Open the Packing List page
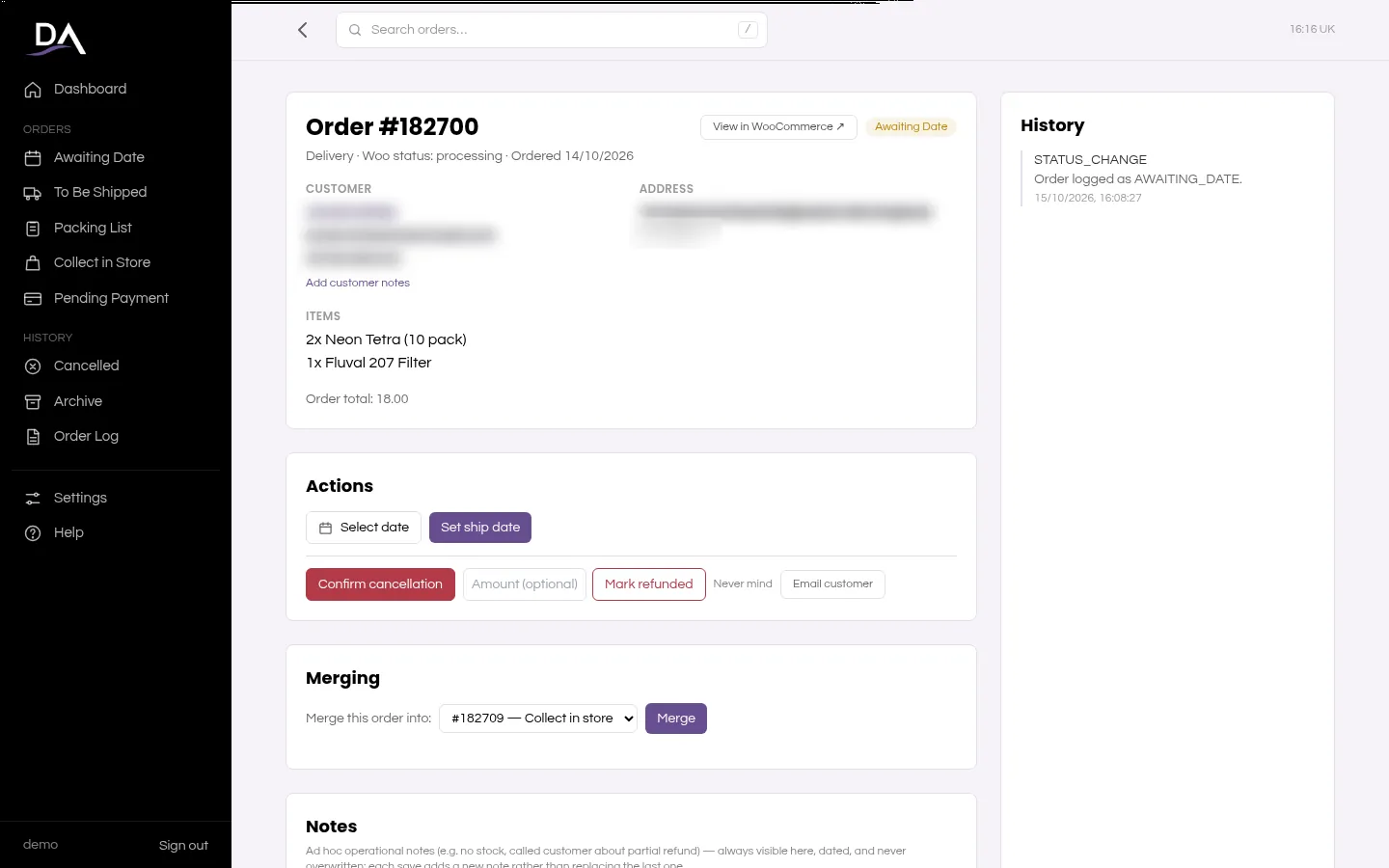The width and height of the screenshot is (1389, 868). [x=116, y=228]
